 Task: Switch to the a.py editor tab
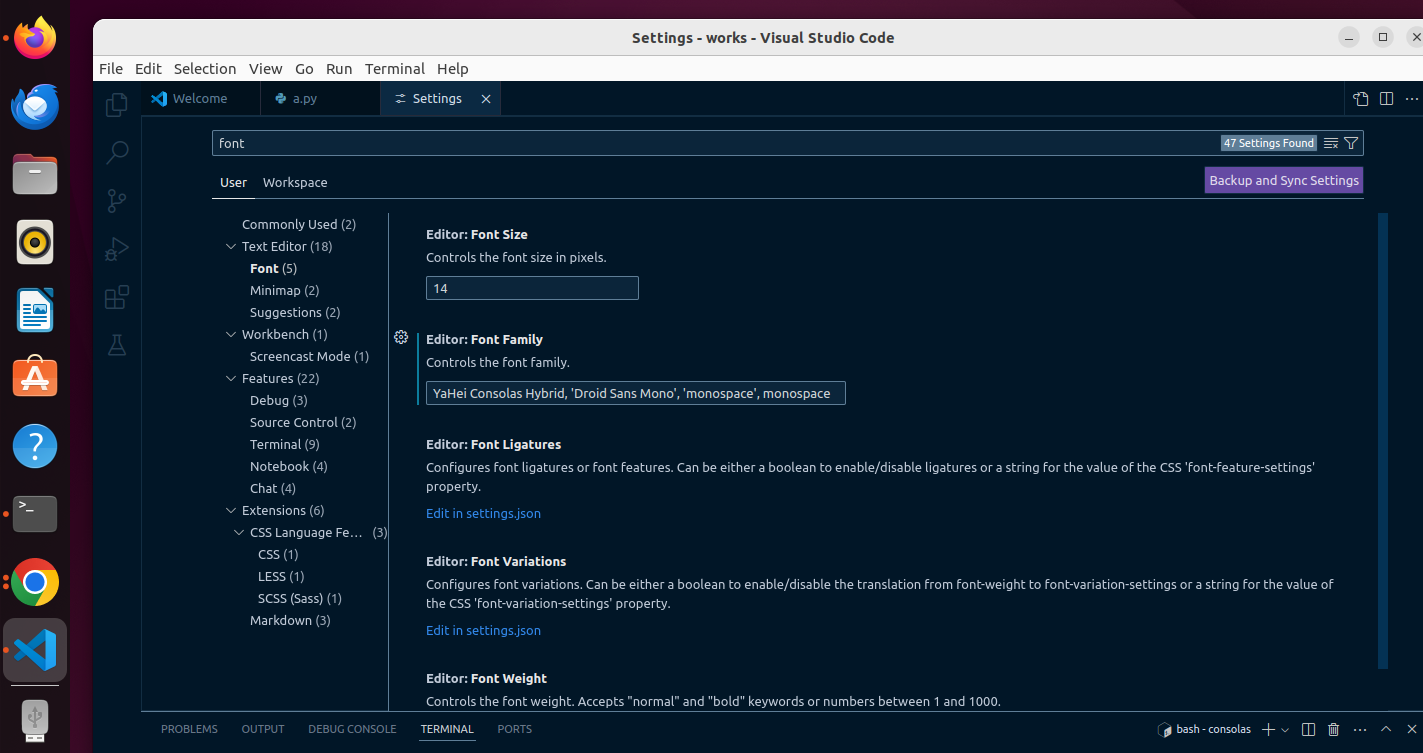[x=320, y=99]
